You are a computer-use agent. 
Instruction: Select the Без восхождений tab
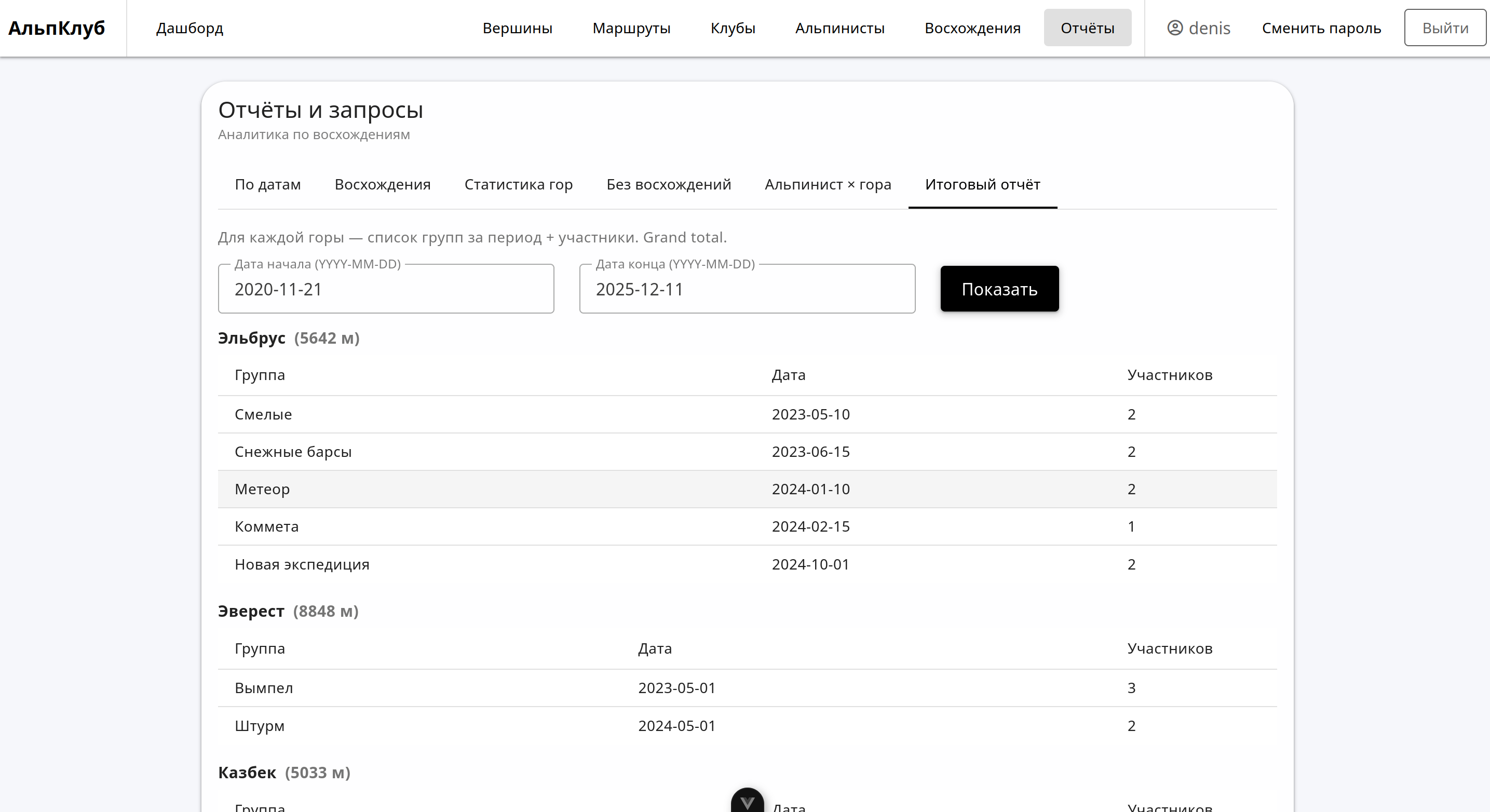click(x=669, y=184)
